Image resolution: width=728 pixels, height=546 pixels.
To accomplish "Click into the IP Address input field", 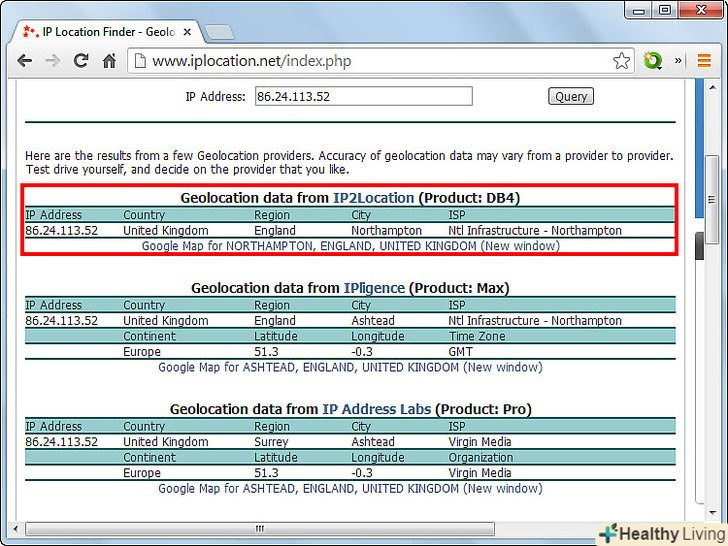I will pyautogui.click(x=363, y=97).
